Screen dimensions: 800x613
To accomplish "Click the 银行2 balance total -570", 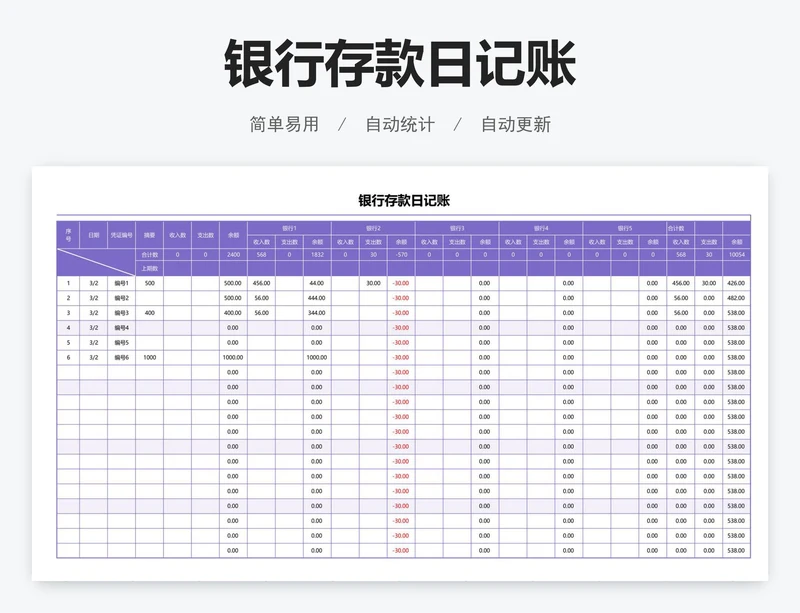I will coord(402,254).
